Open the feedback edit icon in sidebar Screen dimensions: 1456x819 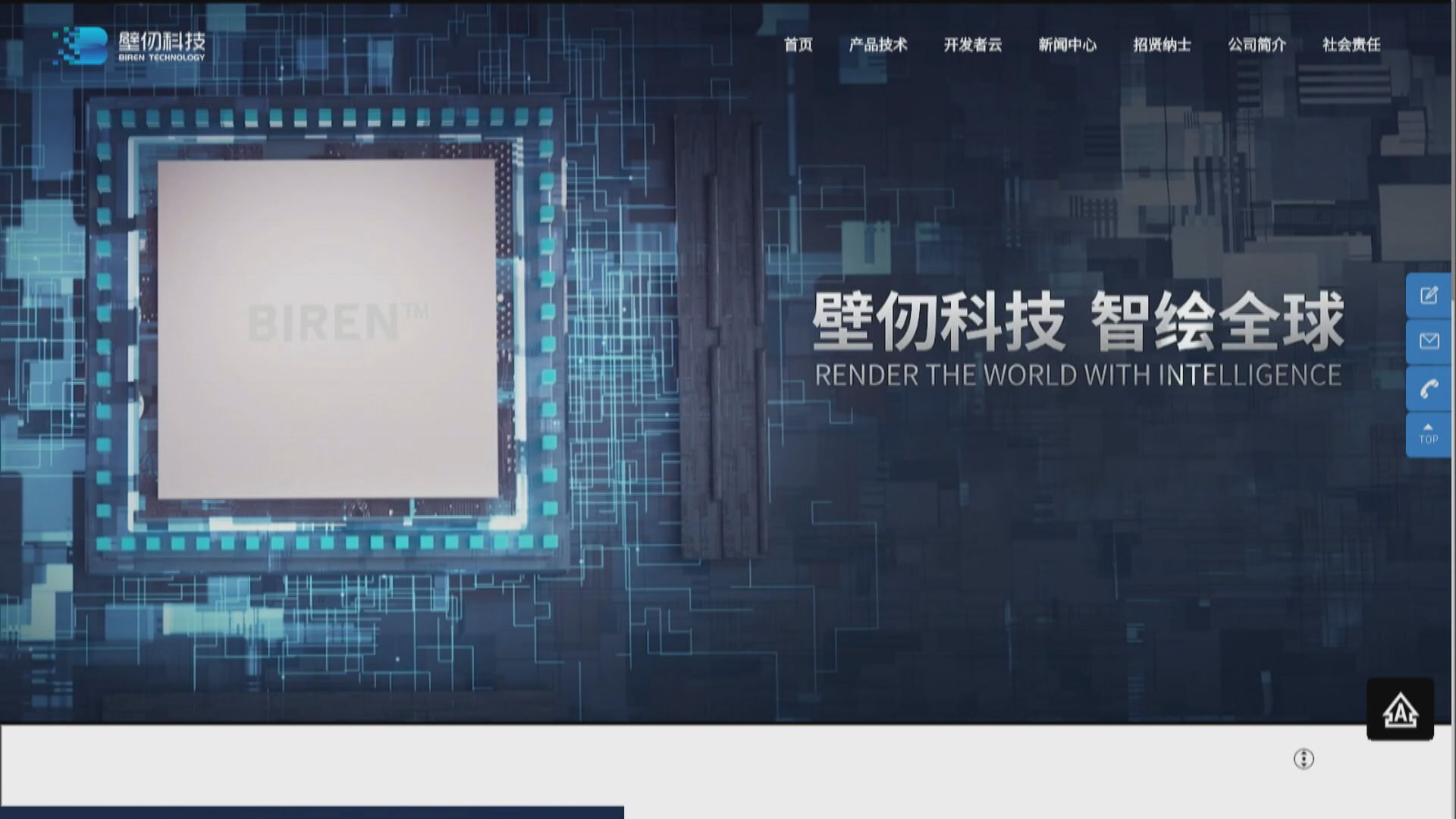[1429, 295]
